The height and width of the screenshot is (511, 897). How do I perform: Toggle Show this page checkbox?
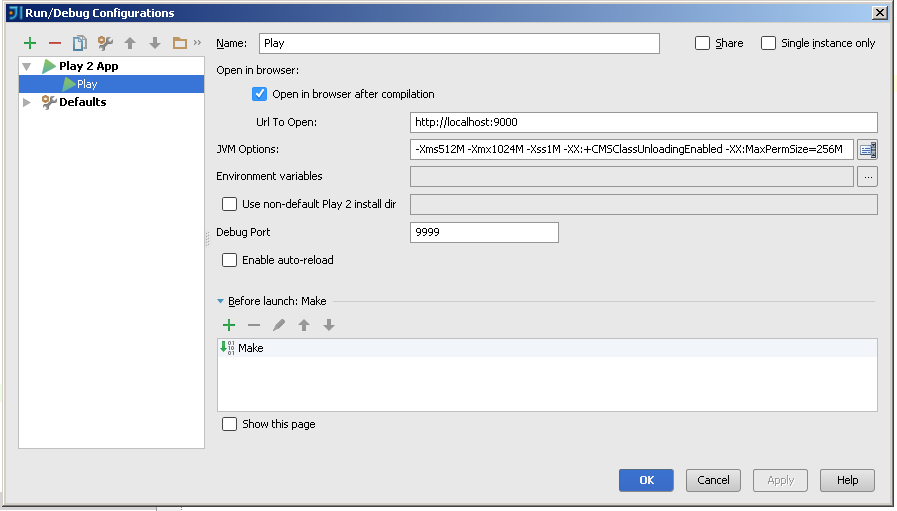pyautogui.click(x=229, y=424)
